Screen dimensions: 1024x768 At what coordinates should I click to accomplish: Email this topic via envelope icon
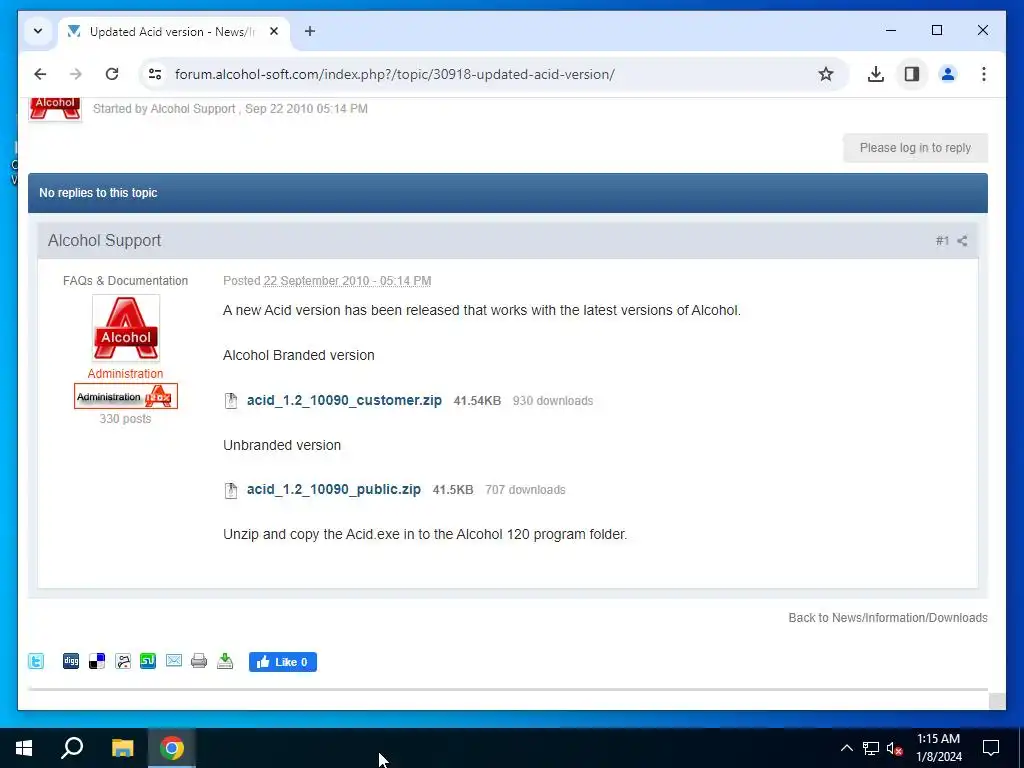coord(174,662)
